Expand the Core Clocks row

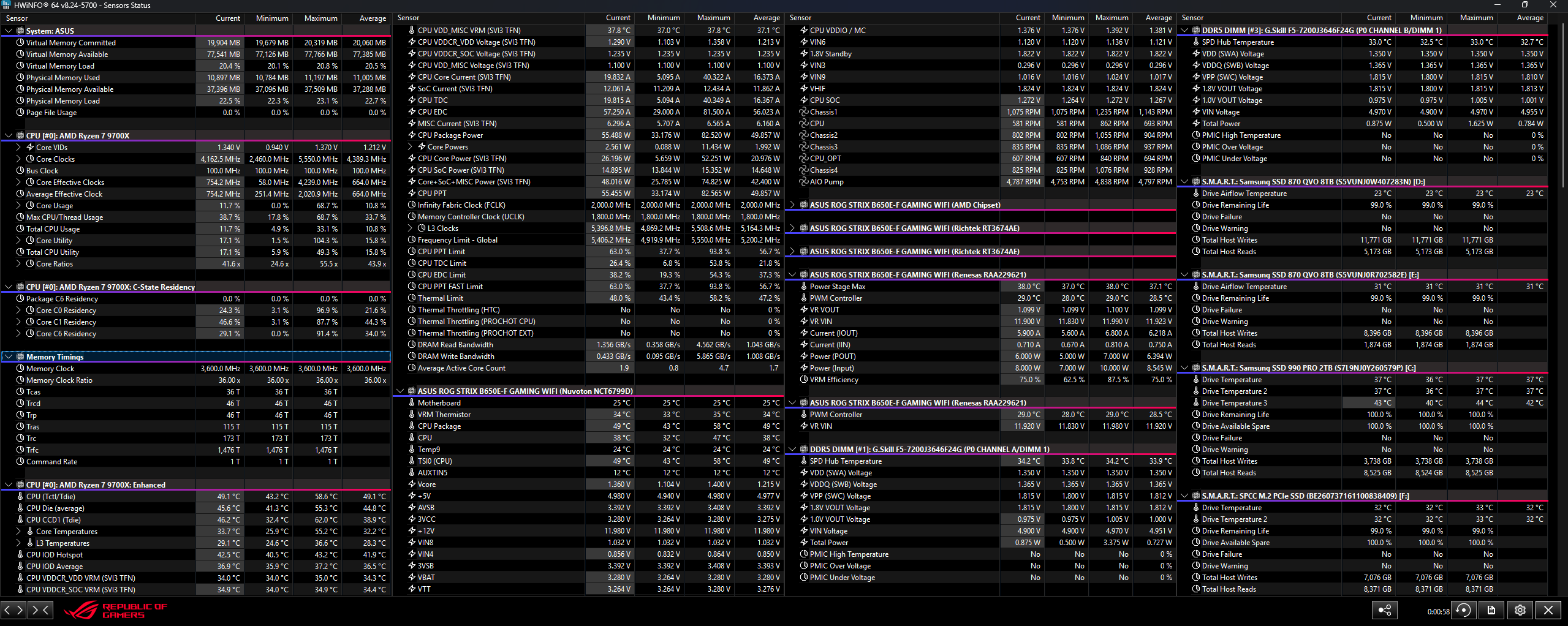pyautogui.click(x=18, y=159)
